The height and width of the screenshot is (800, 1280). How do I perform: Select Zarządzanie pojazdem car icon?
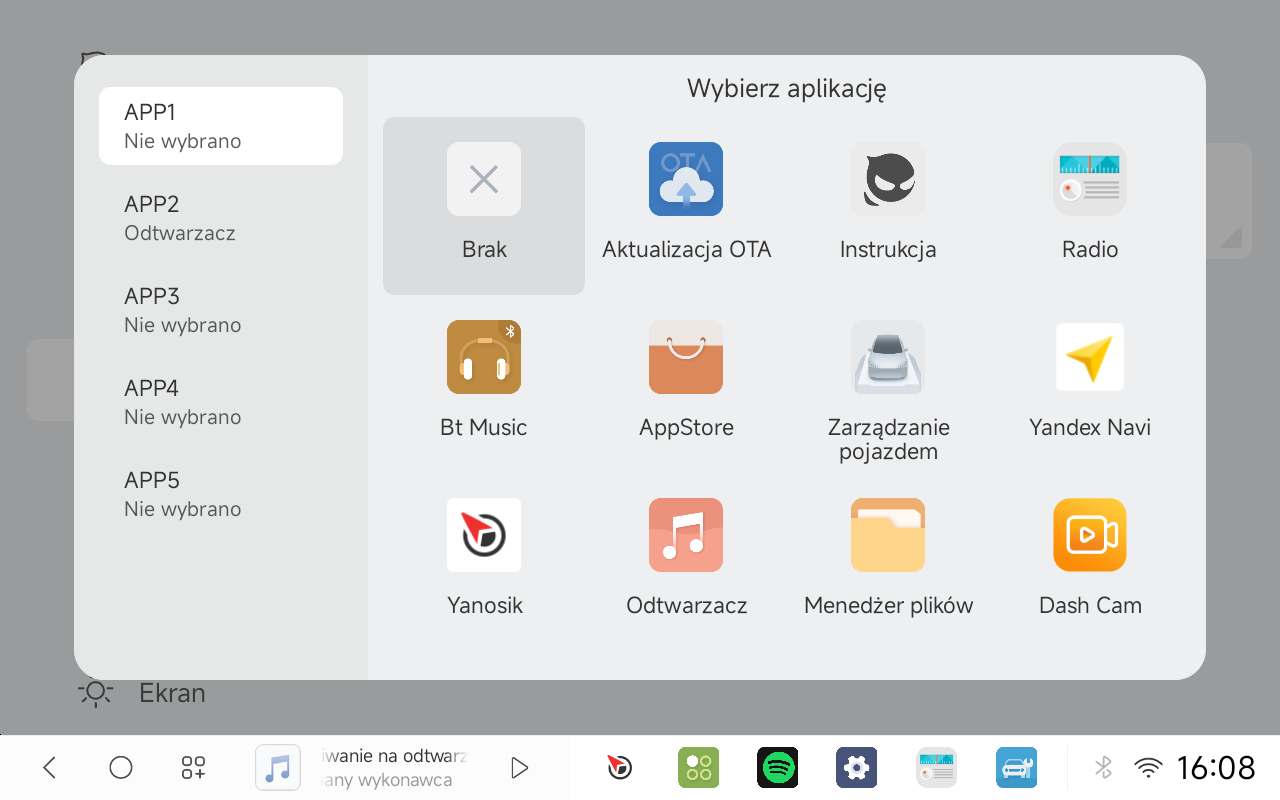pyautogui.click(x=888, y=358)
